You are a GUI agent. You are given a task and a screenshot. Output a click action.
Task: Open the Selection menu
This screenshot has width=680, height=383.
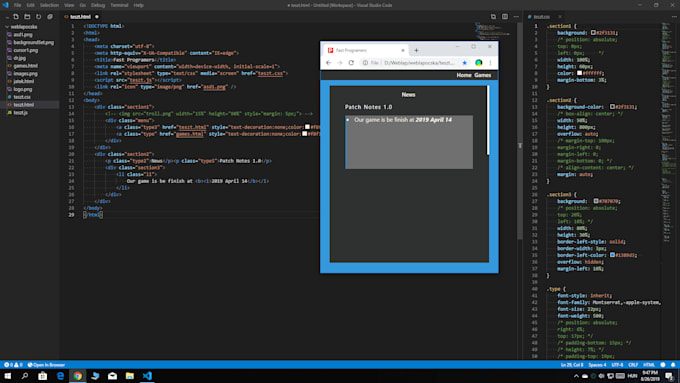click(49, 5)
